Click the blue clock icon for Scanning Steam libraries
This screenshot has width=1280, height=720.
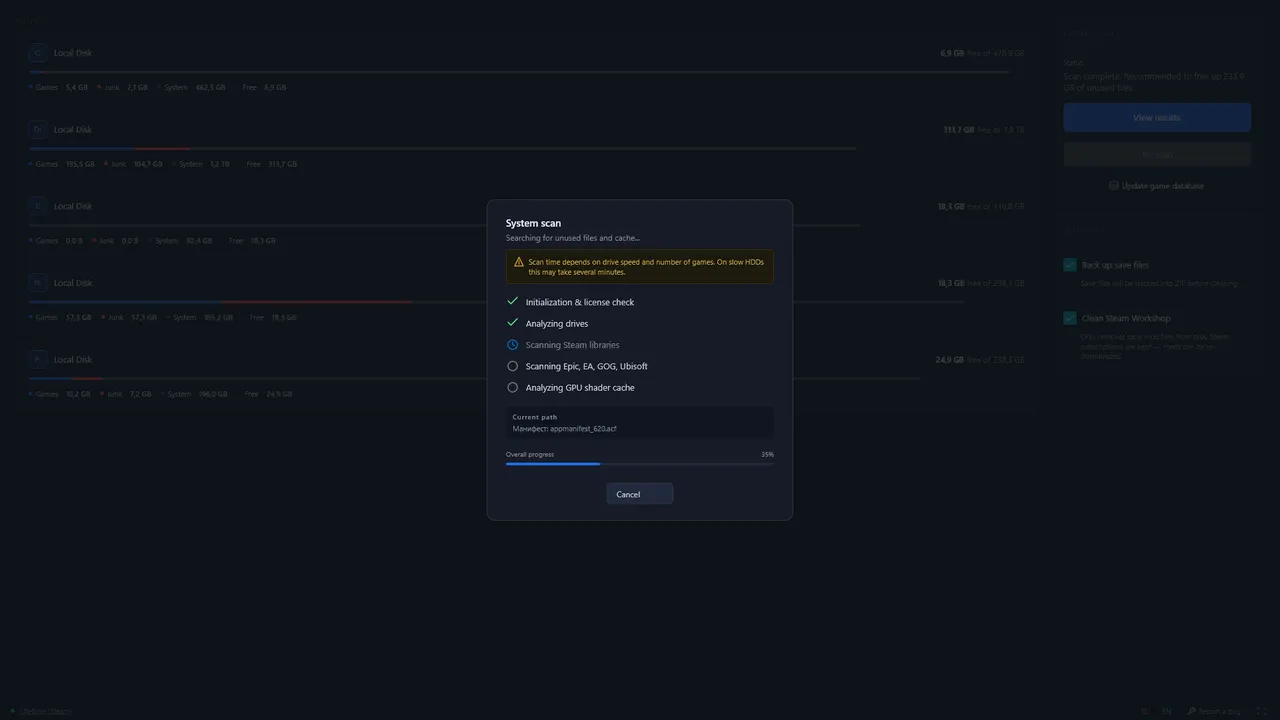coord(512,344)
